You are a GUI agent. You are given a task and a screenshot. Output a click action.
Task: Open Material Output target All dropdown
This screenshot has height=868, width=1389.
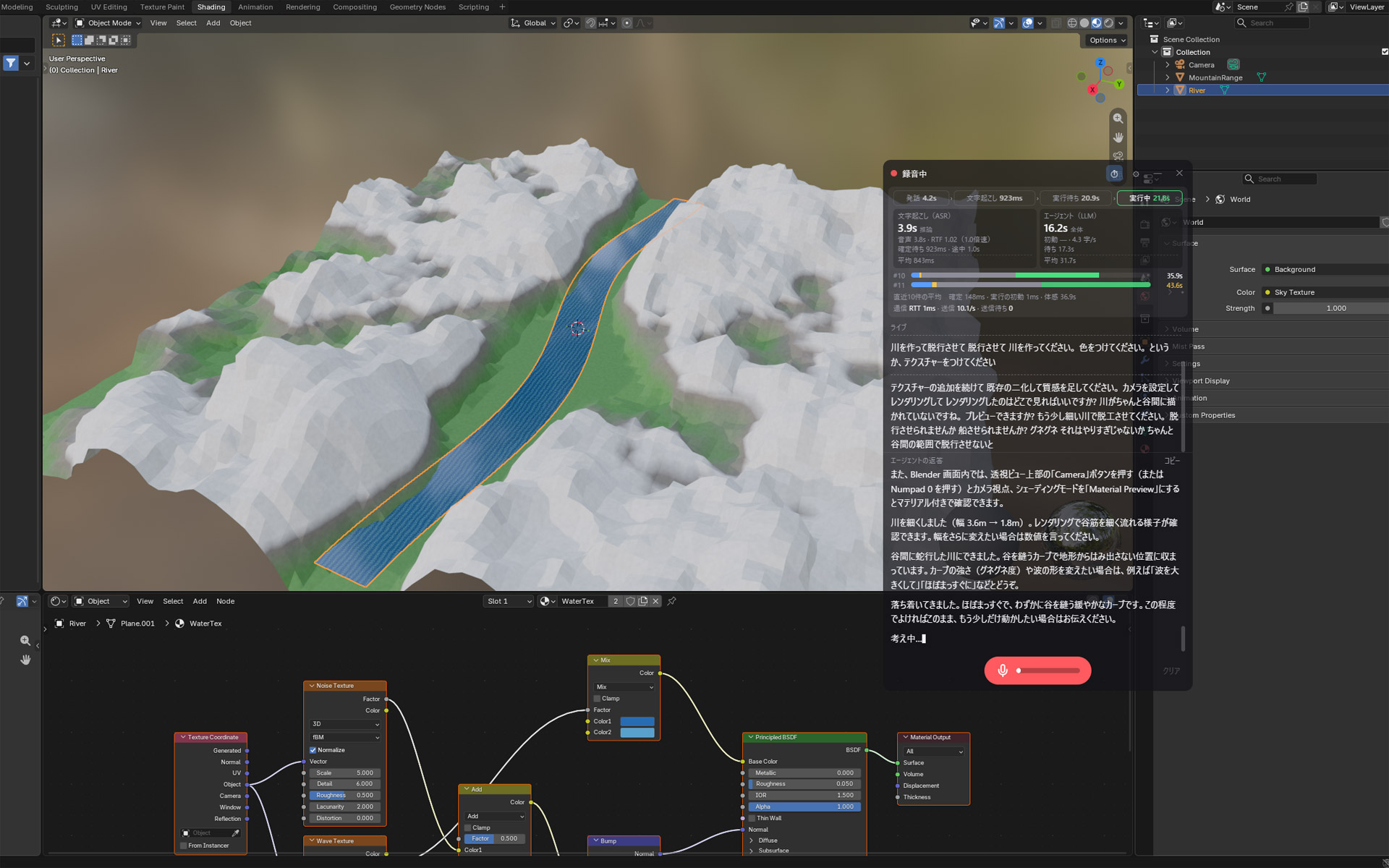coord(934,752)
